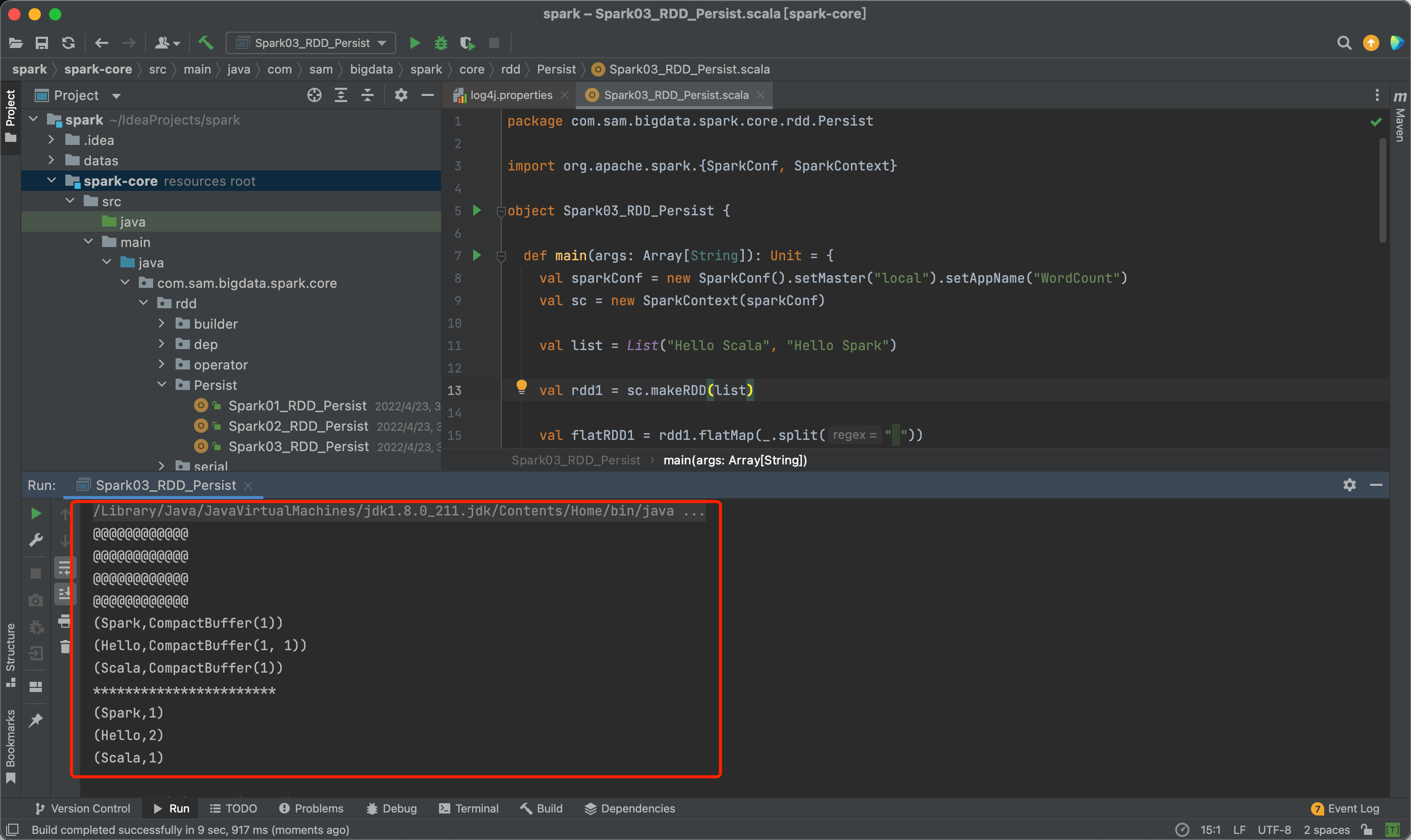This screenshot has width=1411, height=840.
Task: Expand the datas folder
Action: coord(51,160)
